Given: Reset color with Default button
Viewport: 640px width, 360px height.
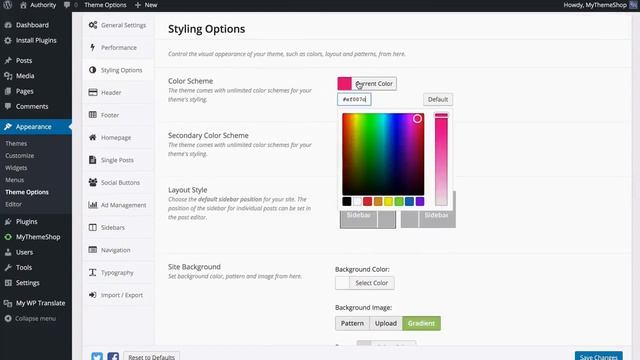Looking at the screenshot, I should [x=438, y=99].
